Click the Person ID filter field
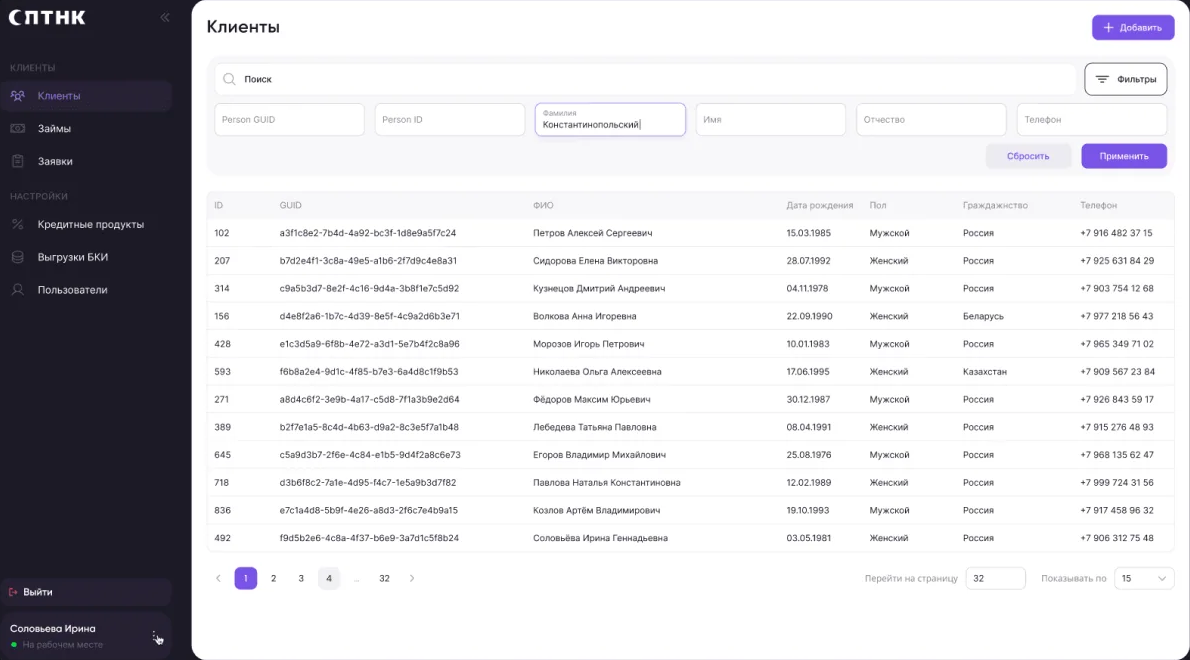 (449, 120)
